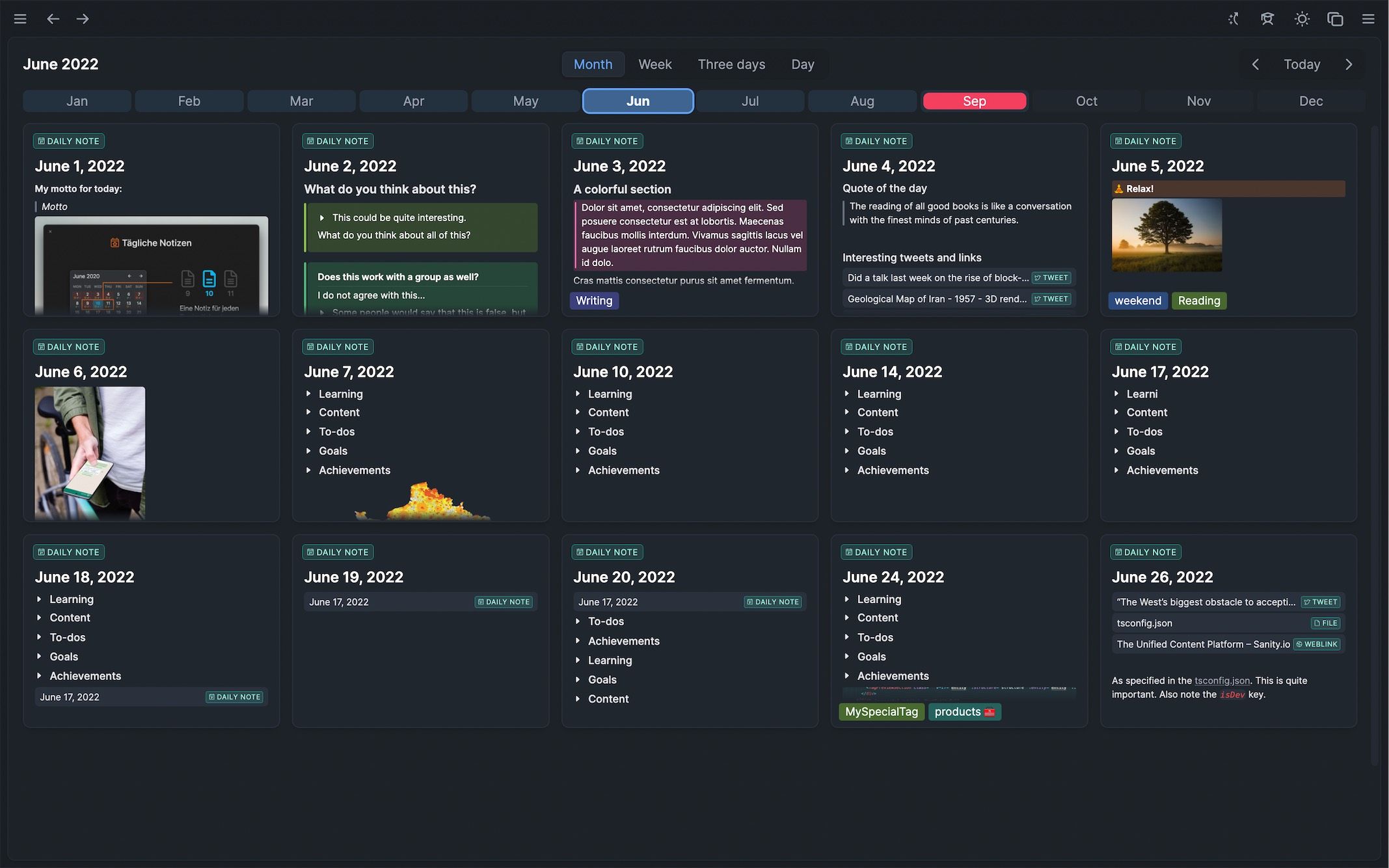
Task: Click the Reading tag under June 5
Action: click(1199, 300)
